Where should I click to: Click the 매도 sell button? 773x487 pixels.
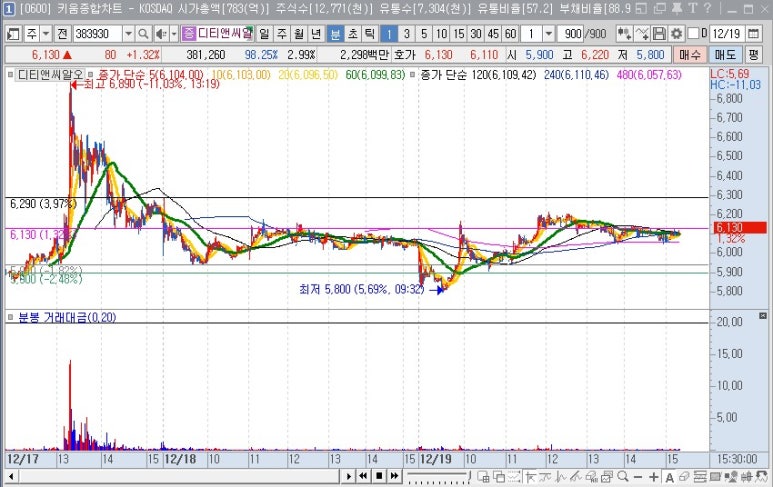[x=726, y=54]
